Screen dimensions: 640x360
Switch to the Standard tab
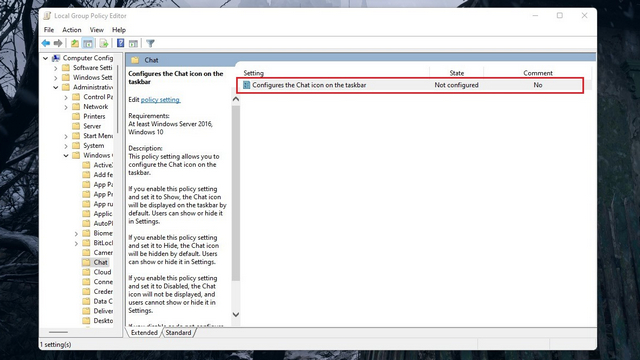click(178, 333)
